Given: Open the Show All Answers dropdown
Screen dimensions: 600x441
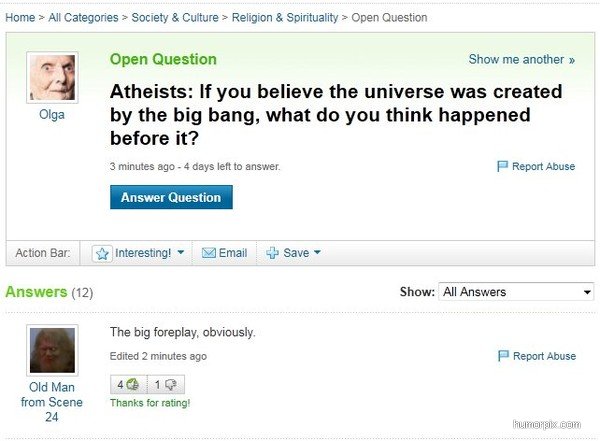Looking at the screenshot, I should pyautogui.click(x=516, y=292).
